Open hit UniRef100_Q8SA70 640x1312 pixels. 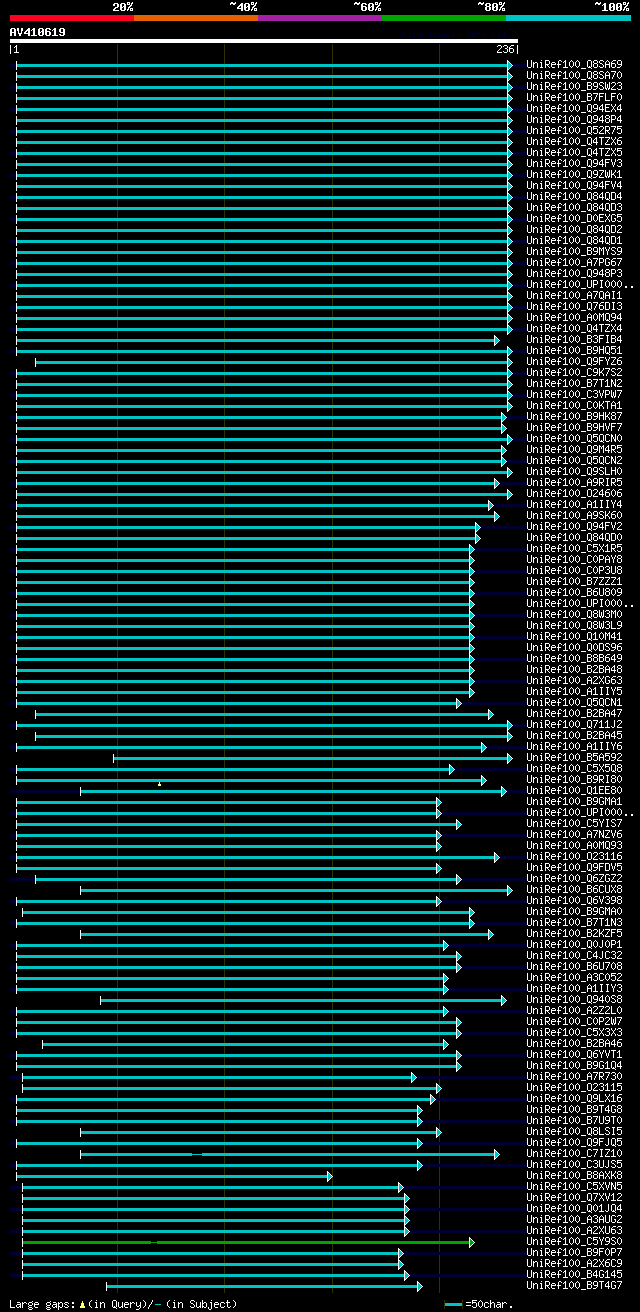(574, 75)
